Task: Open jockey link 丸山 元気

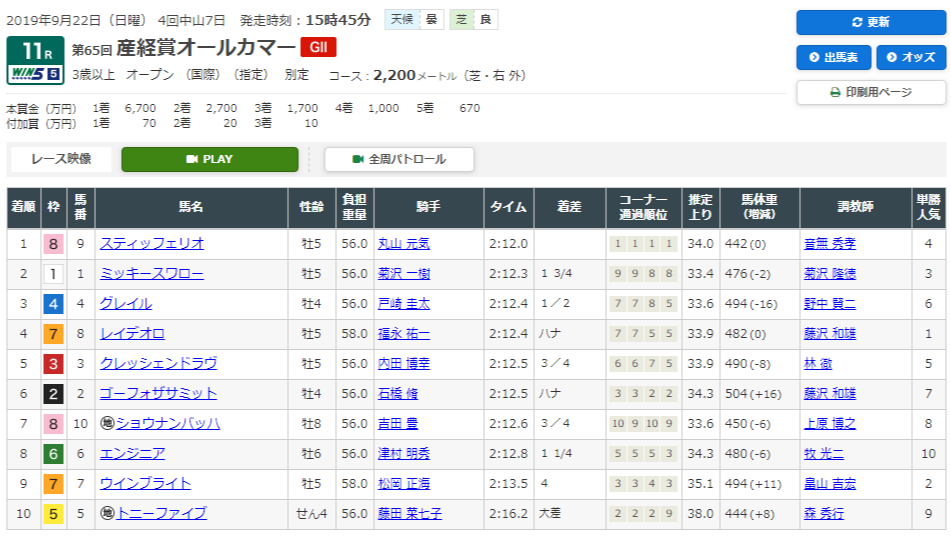Action: coord(404,243)
